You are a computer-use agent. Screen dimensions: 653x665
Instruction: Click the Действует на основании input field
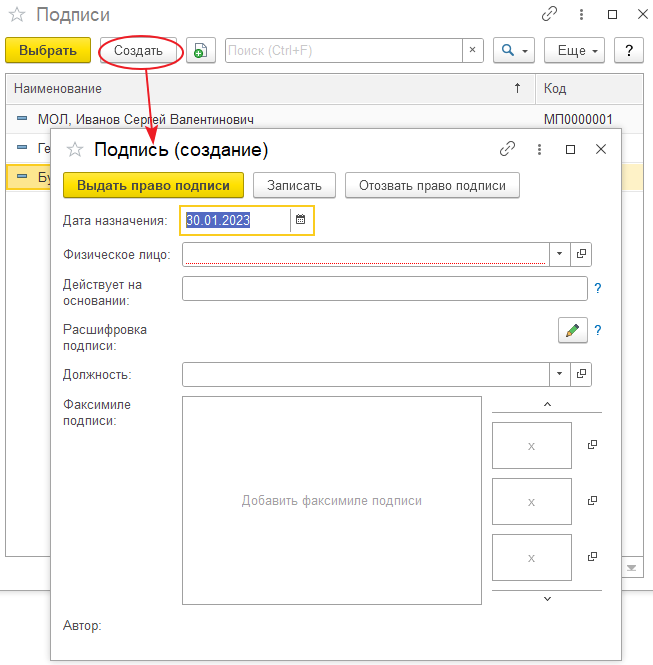(x=384, y=288)
